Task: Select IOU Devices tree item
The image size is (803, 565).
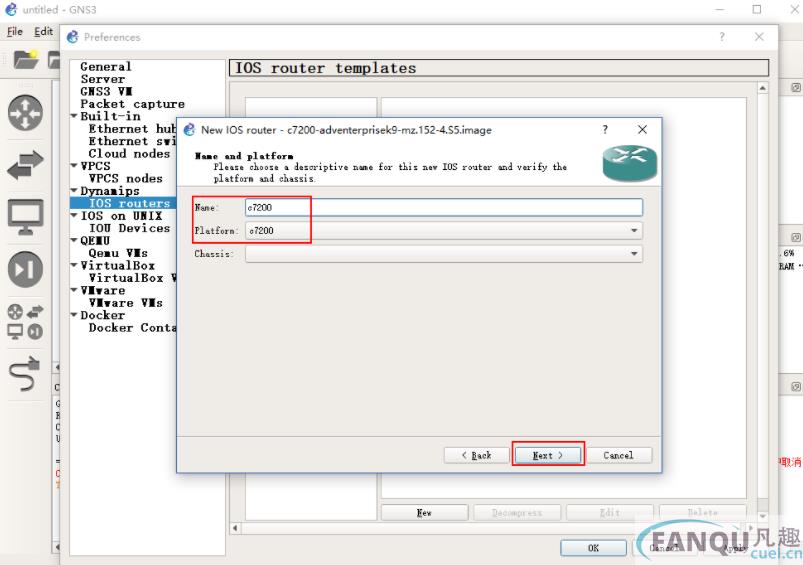Action: click(129, 228)
